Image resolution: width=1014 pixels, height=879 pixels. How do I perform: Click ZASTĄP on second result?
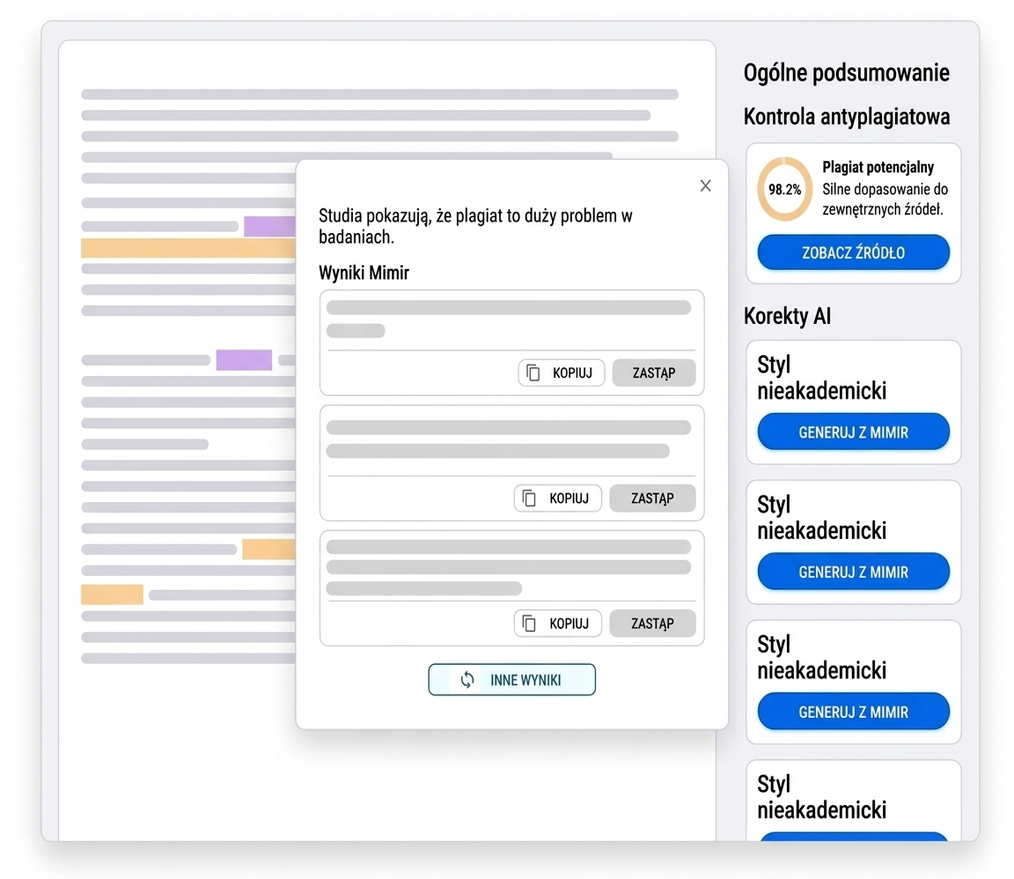[x=653, y=498]
